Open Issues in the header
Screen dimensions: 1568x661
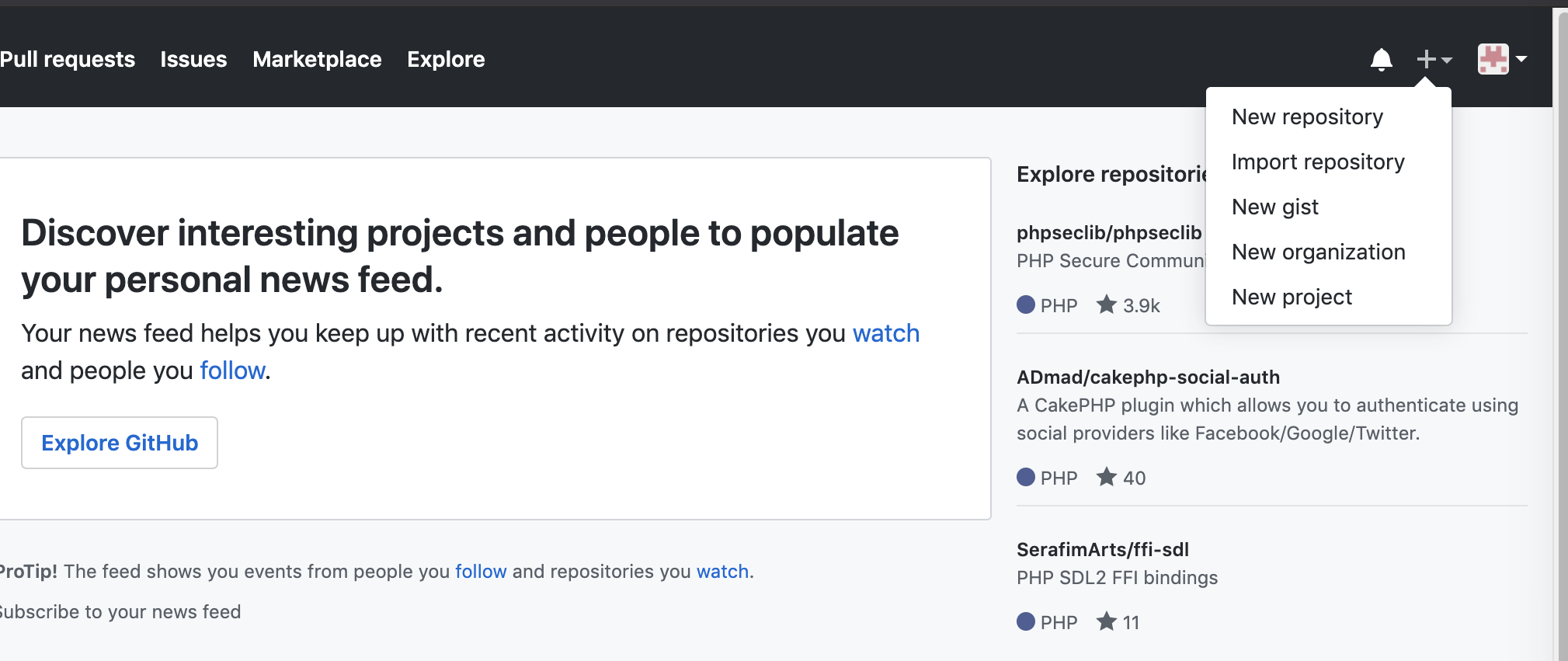pos(193,60)
